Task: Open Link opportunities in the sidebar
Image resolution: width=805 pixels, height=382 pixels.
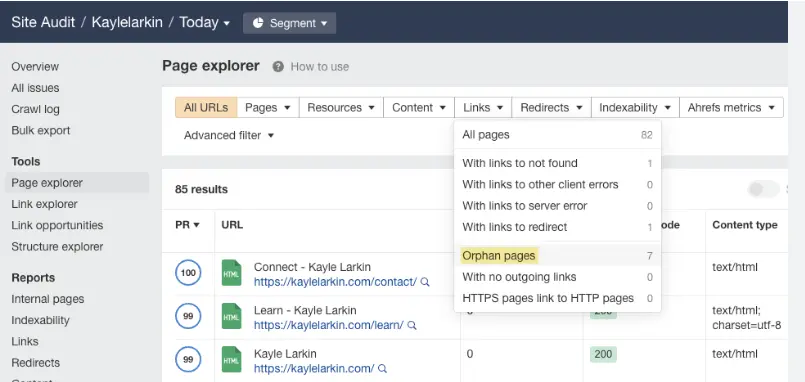Action: click(x=57, y=225)
